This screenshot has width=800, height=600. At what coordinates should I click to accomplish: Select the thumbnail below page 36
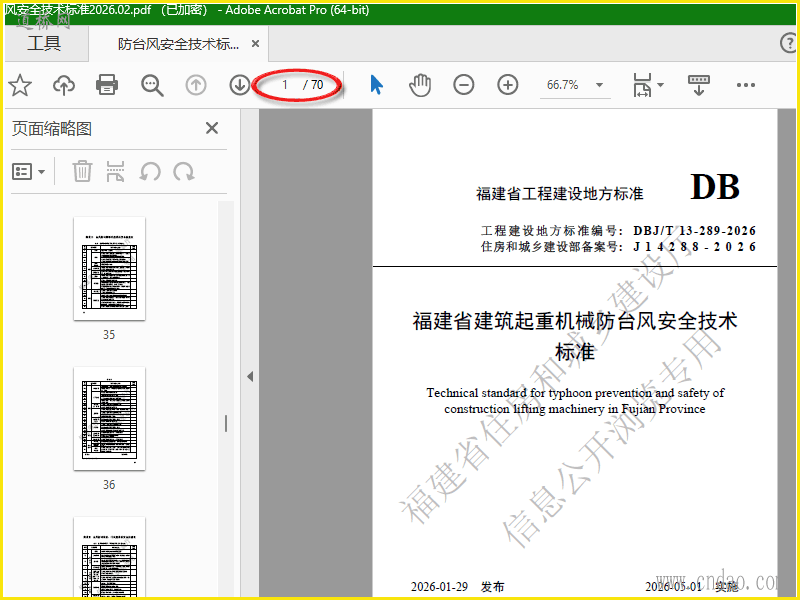coord(109,557)
